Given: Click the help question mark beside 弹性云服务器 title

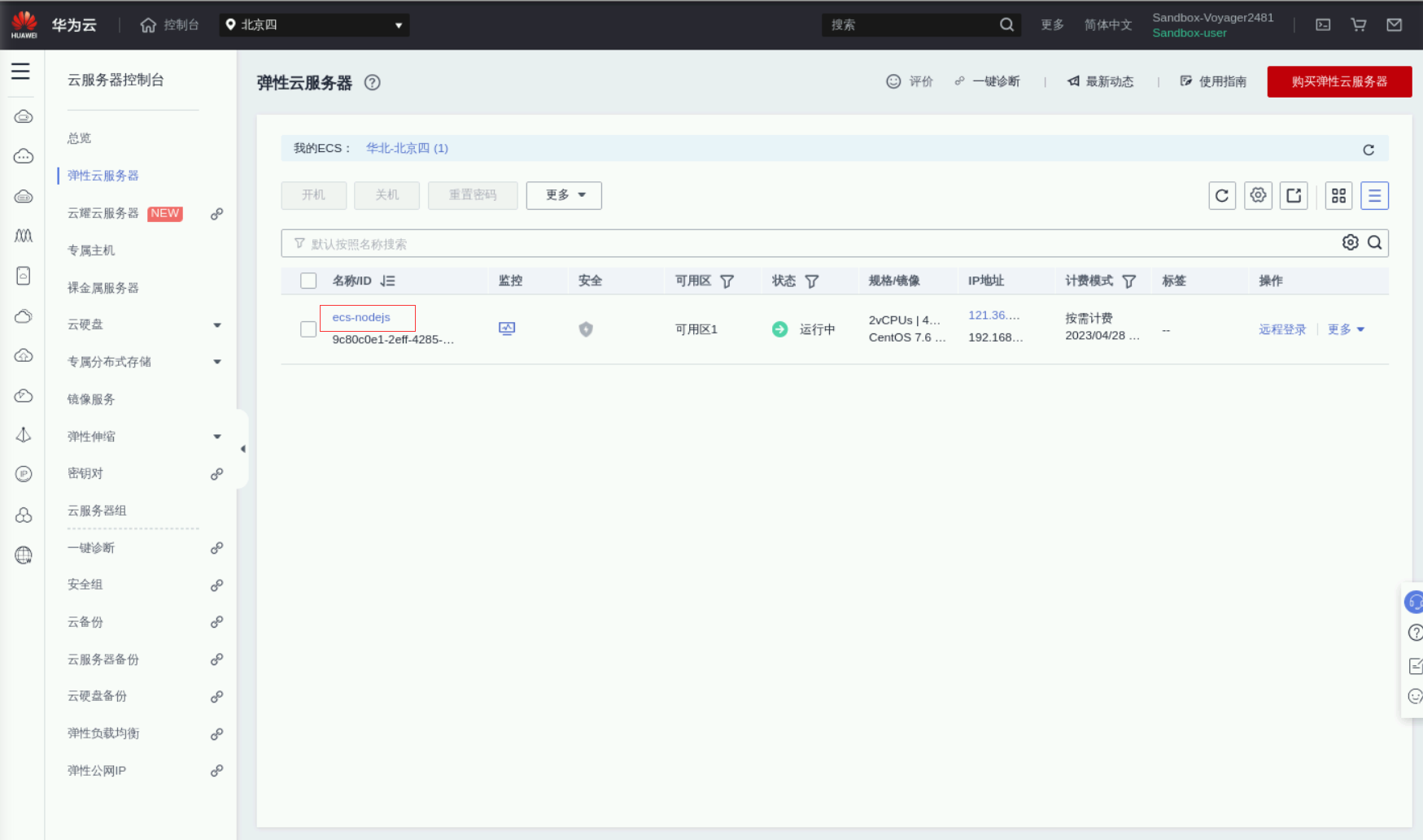Looking at the screenshot, I should pyautogui.click(x=373, y=82).
